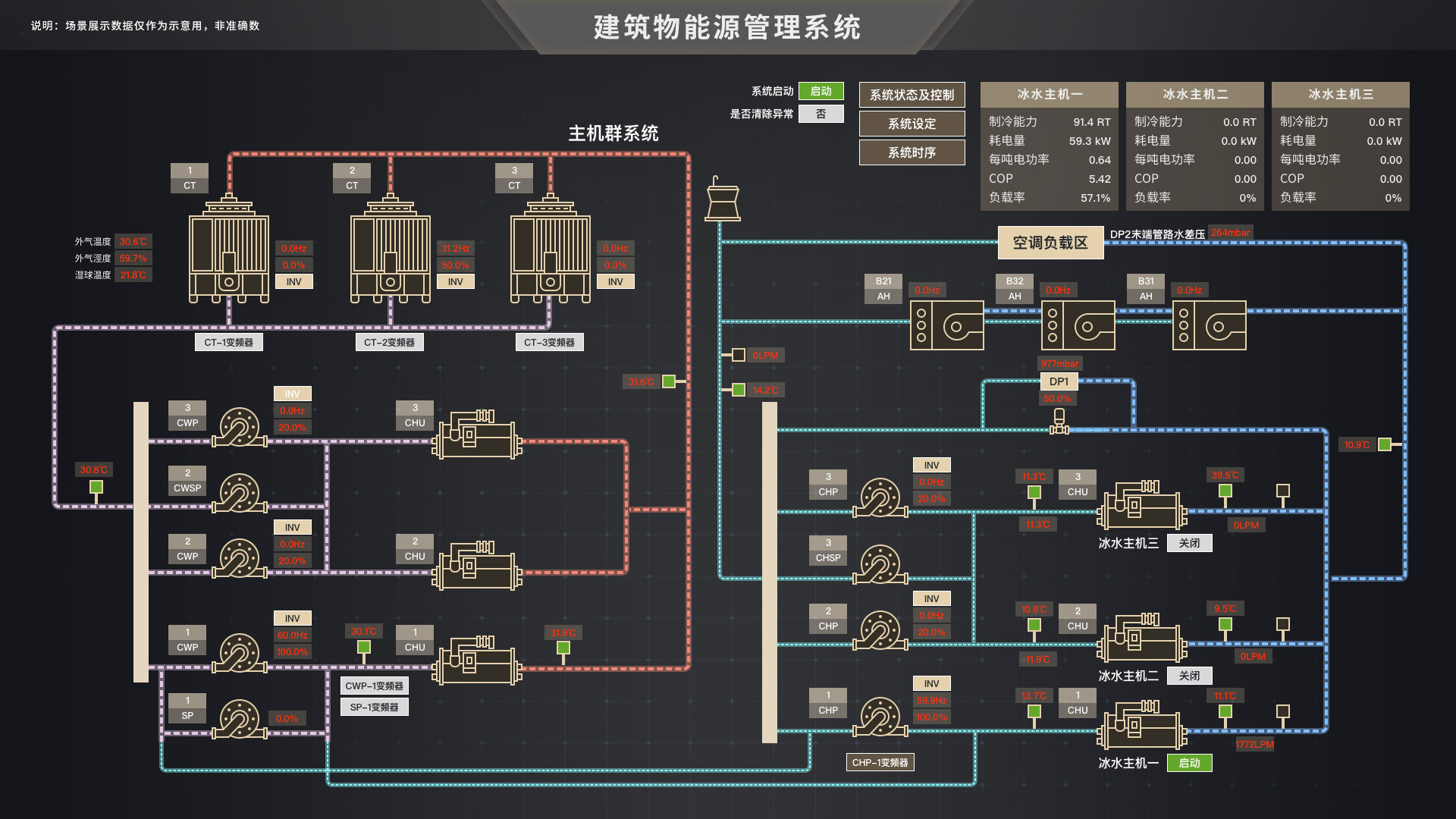Click the green 31.6℃ temperature sensor indicator
This screenshot has height=819, width=1456.
click(x=669, y=381)
